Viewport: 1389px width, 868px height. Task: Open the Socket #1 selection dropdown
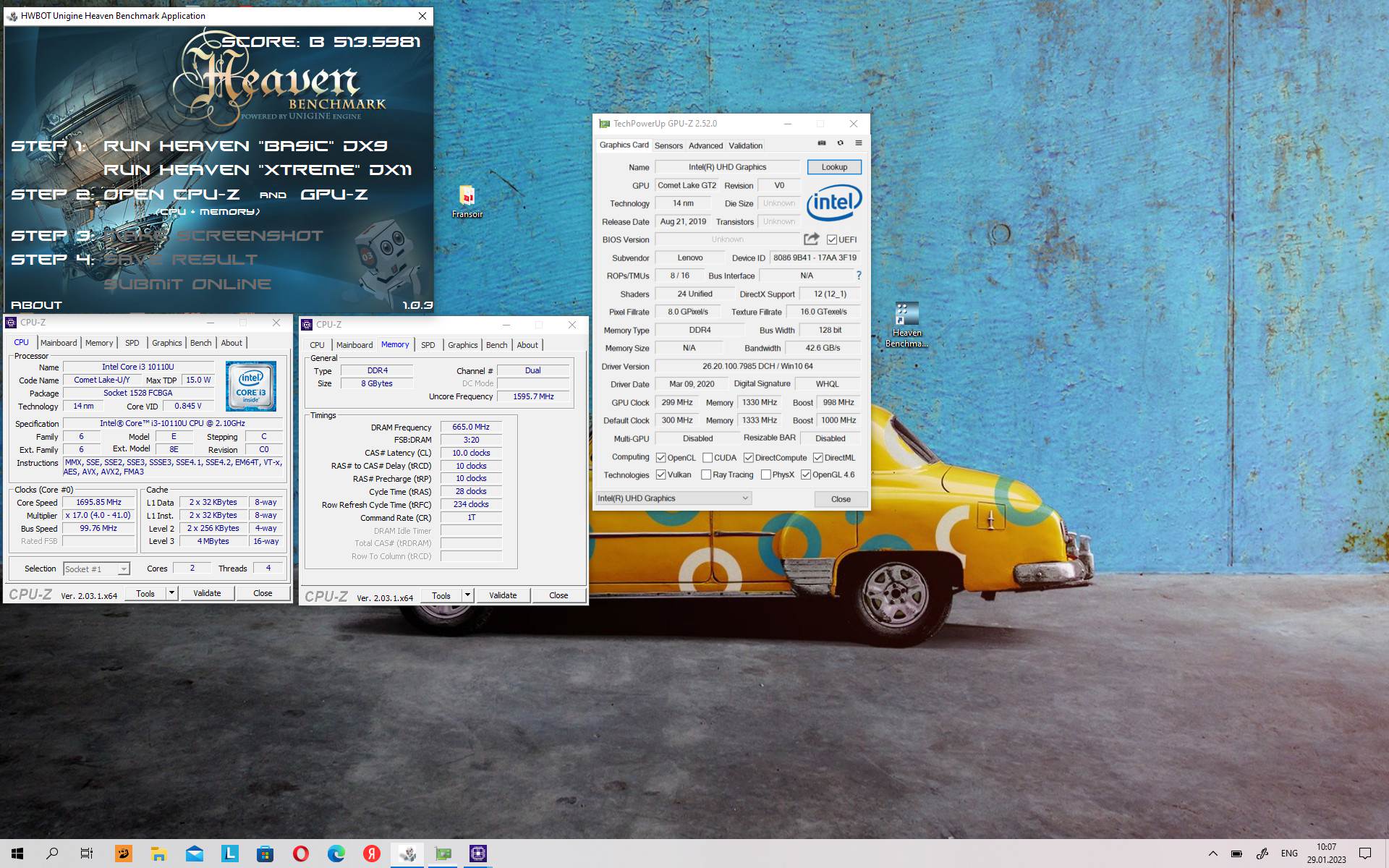click(x=97, y=569)
